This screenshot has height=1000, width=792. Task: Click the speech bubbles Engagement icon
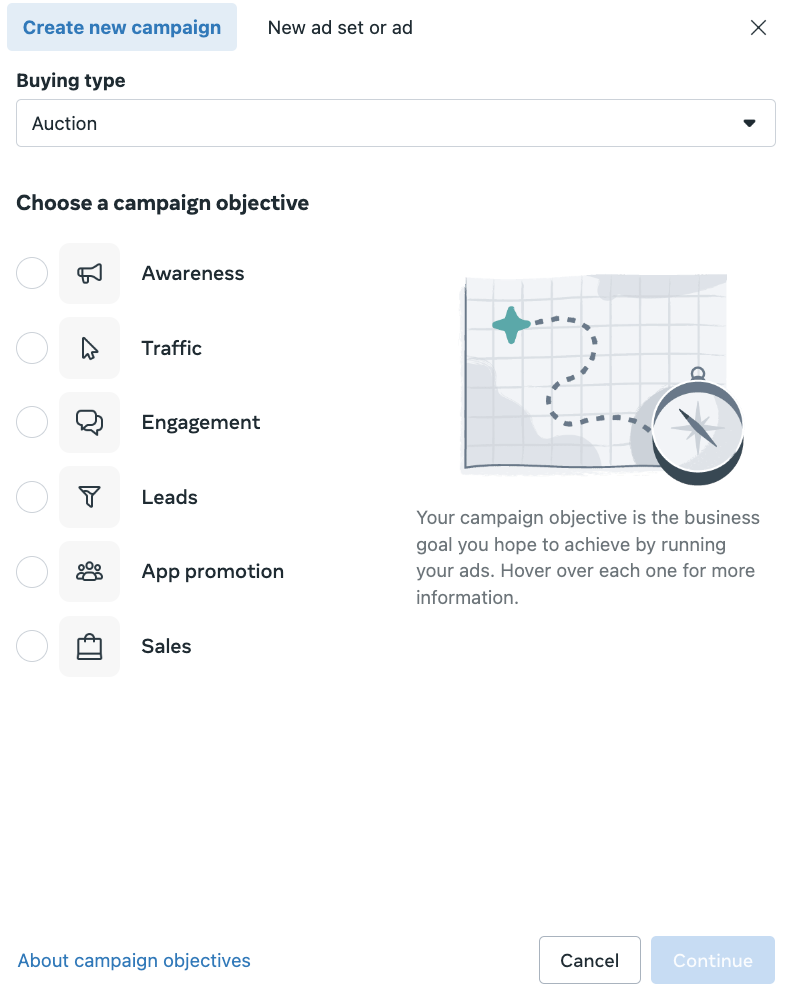[x=90, y=422]
